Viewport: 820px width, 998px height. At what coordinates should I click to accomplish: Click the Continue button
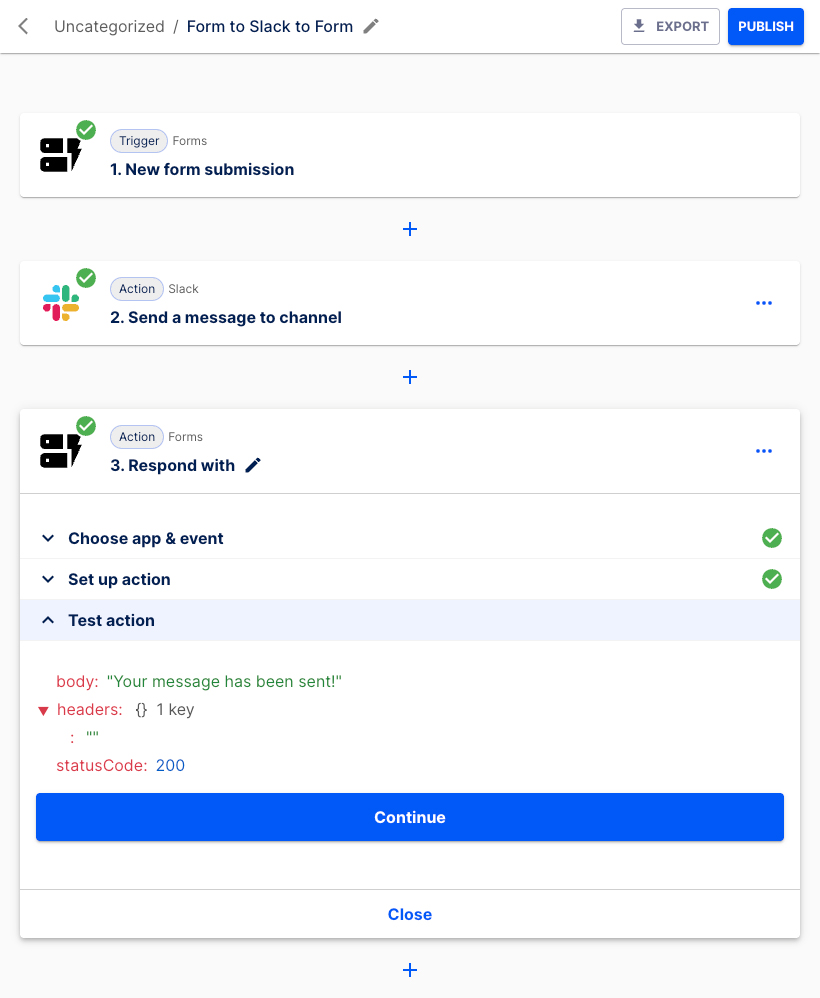409,817
